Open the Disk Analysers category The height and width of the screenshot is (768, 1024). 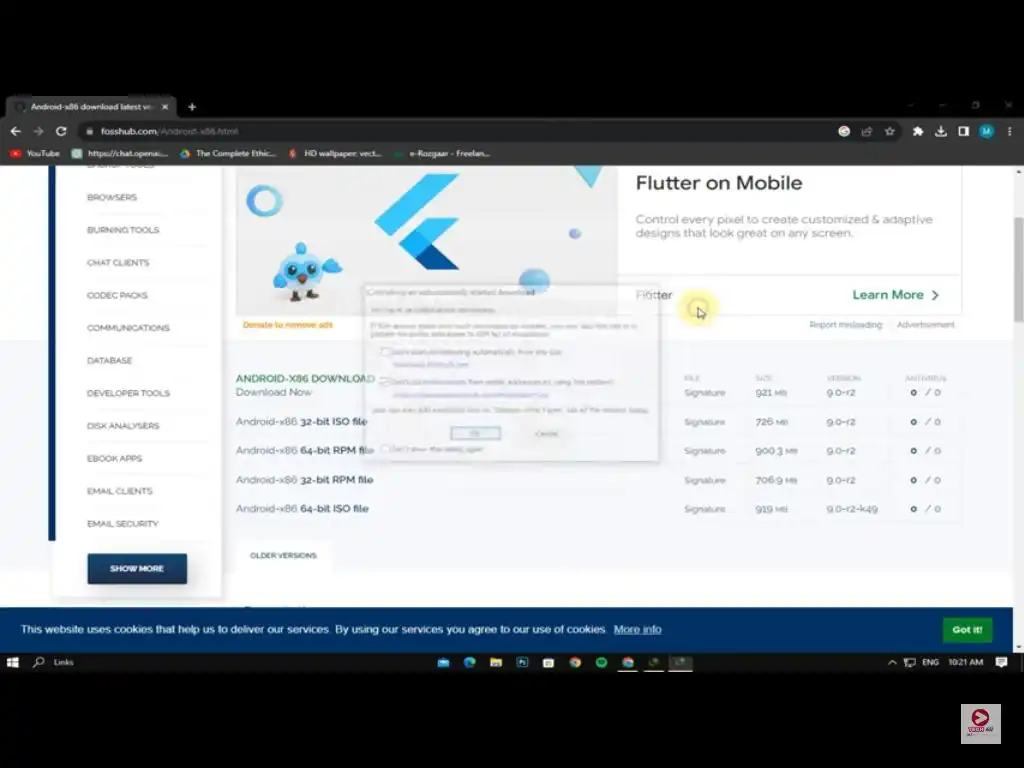pos(123,426)
